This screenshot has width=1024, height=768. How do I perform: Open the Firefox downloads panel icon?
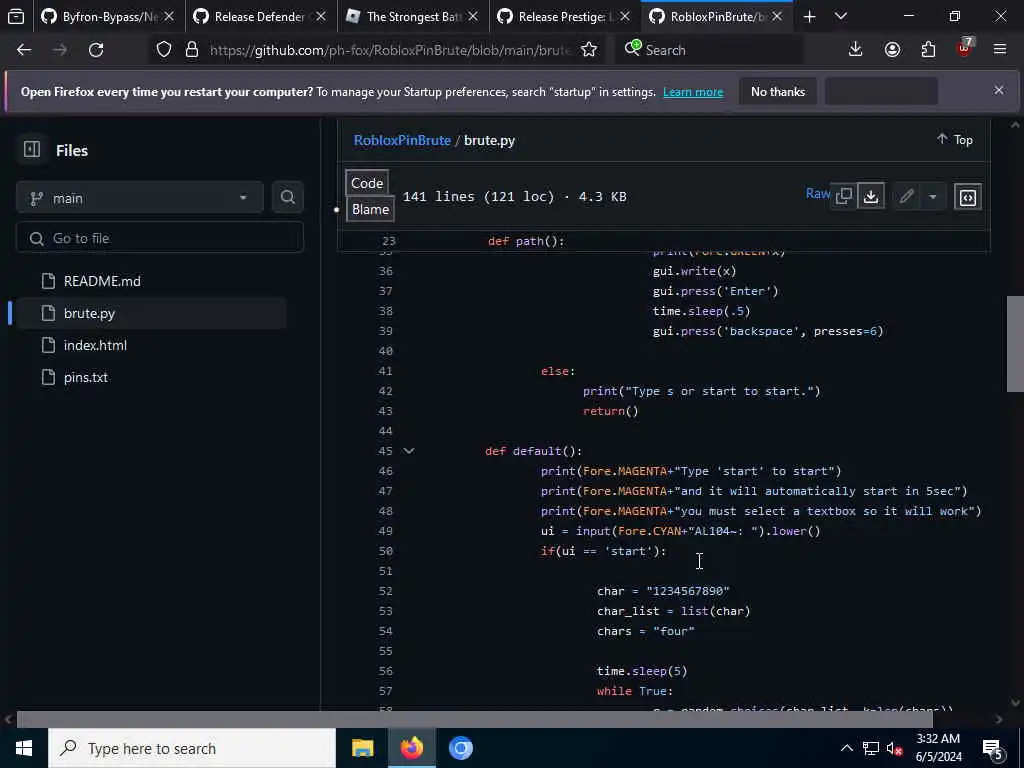856,50
